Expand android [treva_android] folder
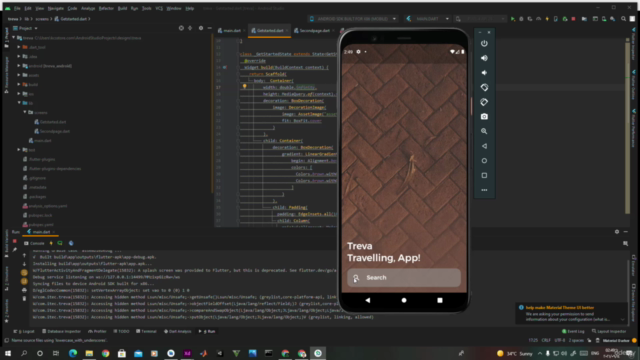 [19, 65]
